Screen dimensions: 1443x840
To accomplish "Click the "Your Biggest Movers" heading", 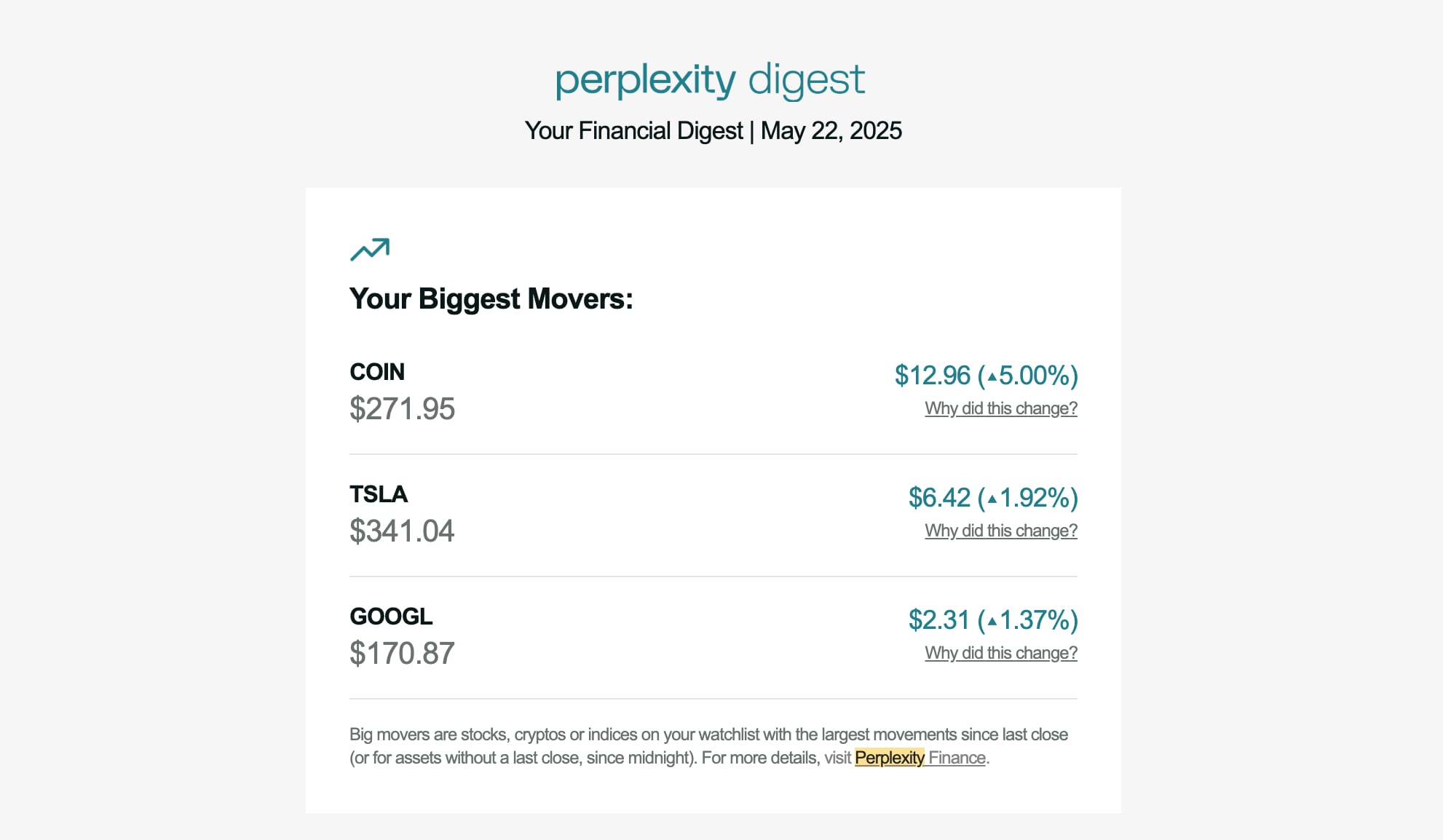I will (491, 298).
